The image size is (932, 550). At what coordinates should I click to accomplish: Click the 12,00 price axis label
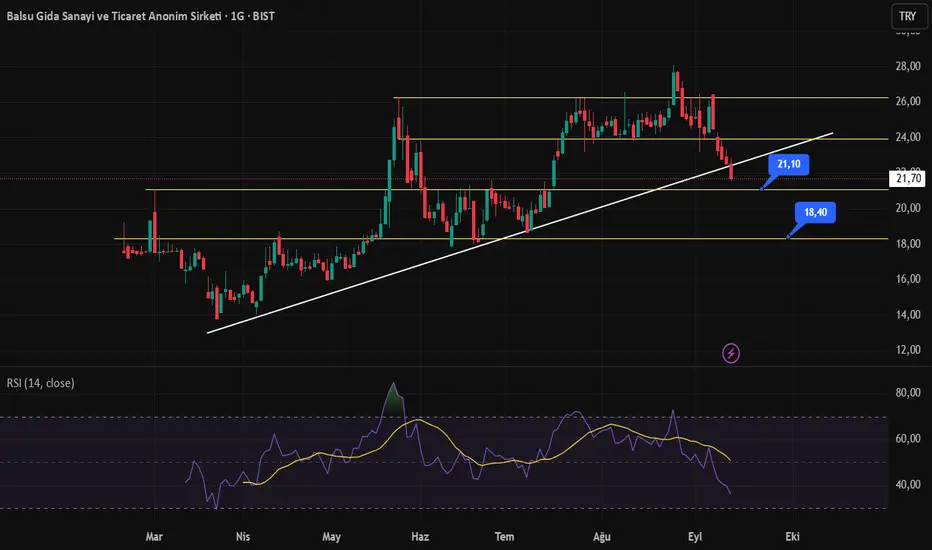click(x=908, y=350)
